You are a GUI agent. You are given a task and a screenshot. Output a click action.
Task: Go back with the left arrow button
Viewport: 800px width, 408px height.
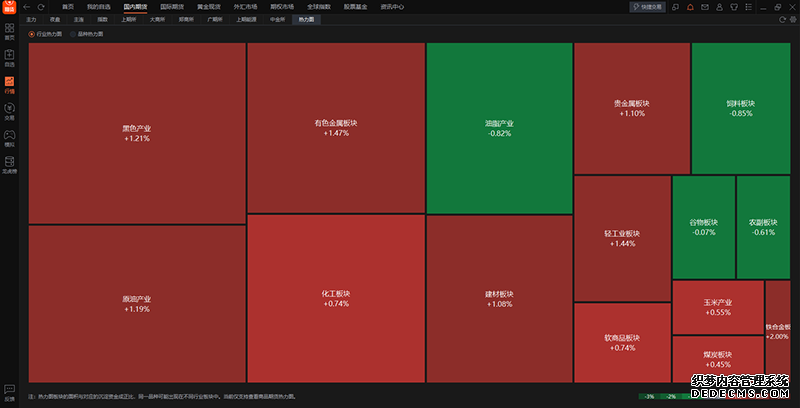25,7
